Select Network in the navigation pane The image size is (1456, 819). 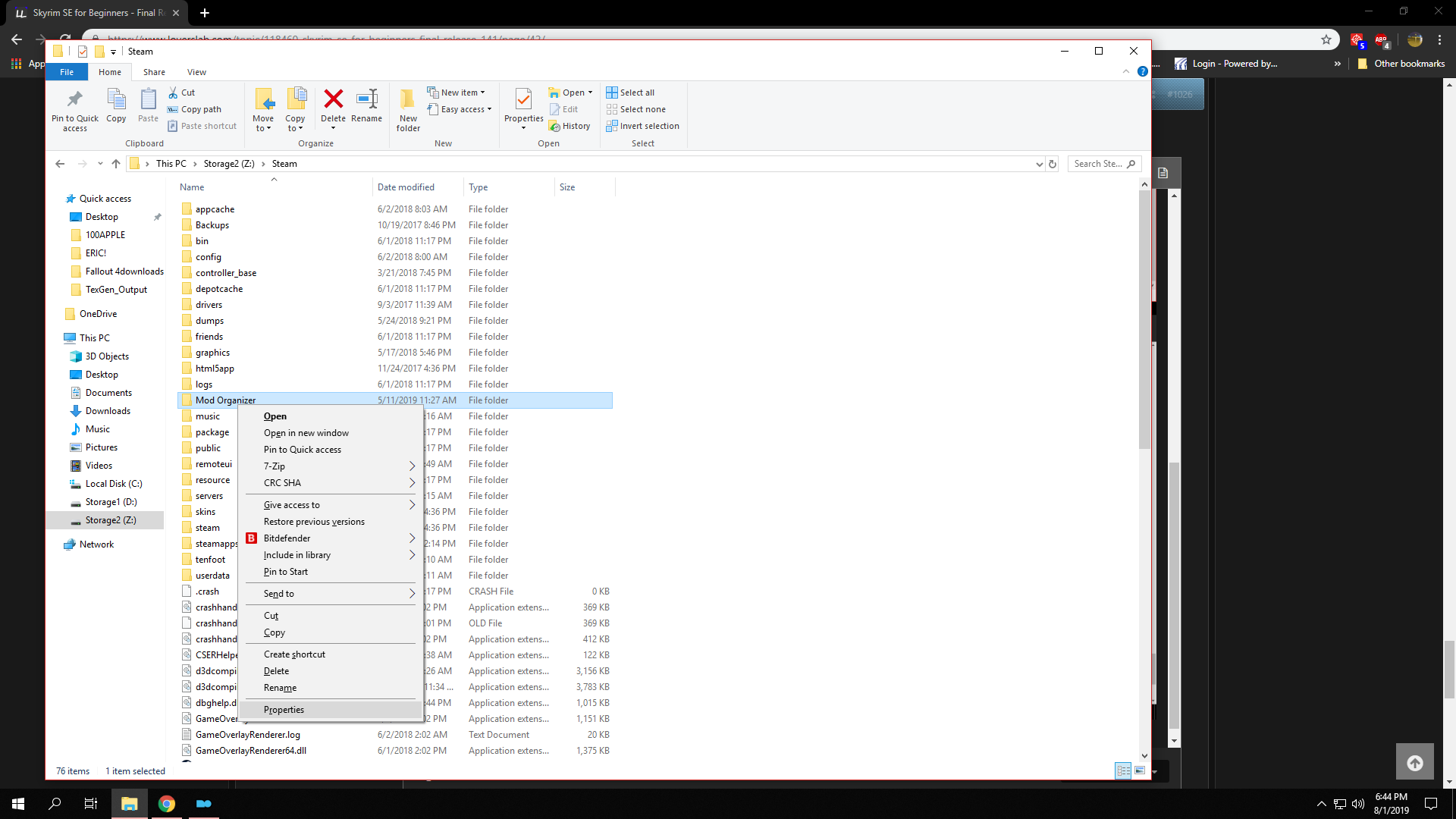coord(96,544)
